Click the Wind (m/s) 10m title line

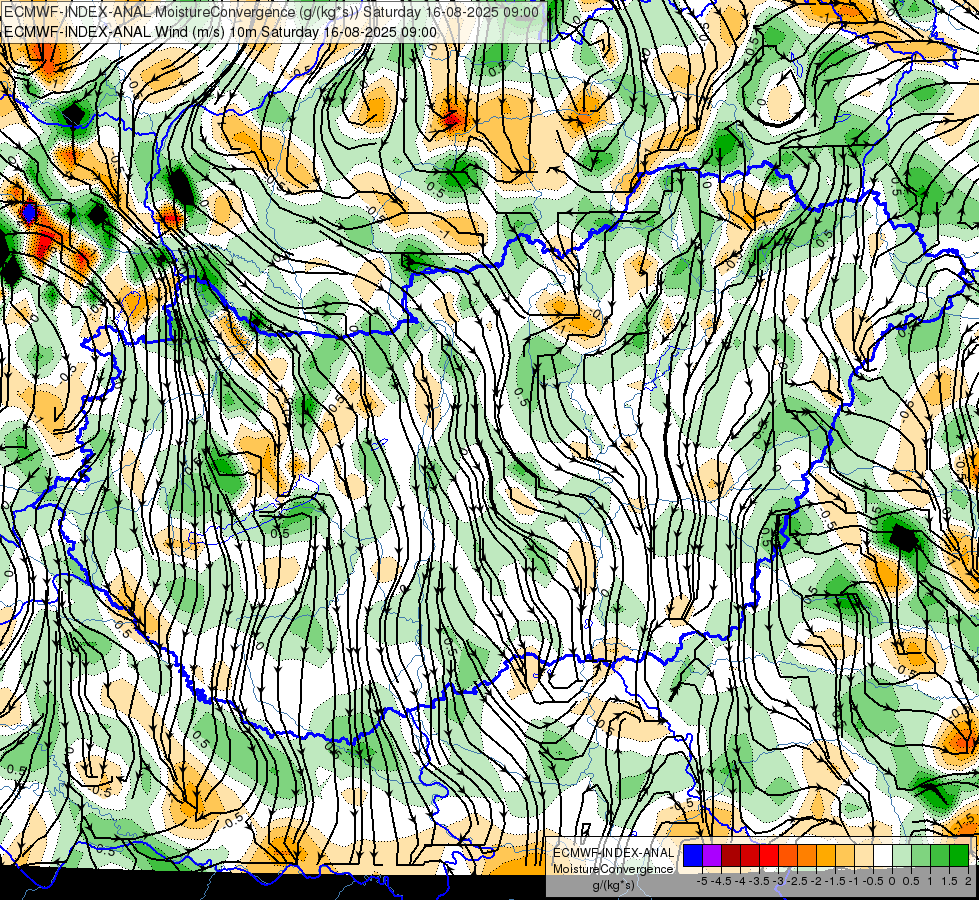click(220, 31)
